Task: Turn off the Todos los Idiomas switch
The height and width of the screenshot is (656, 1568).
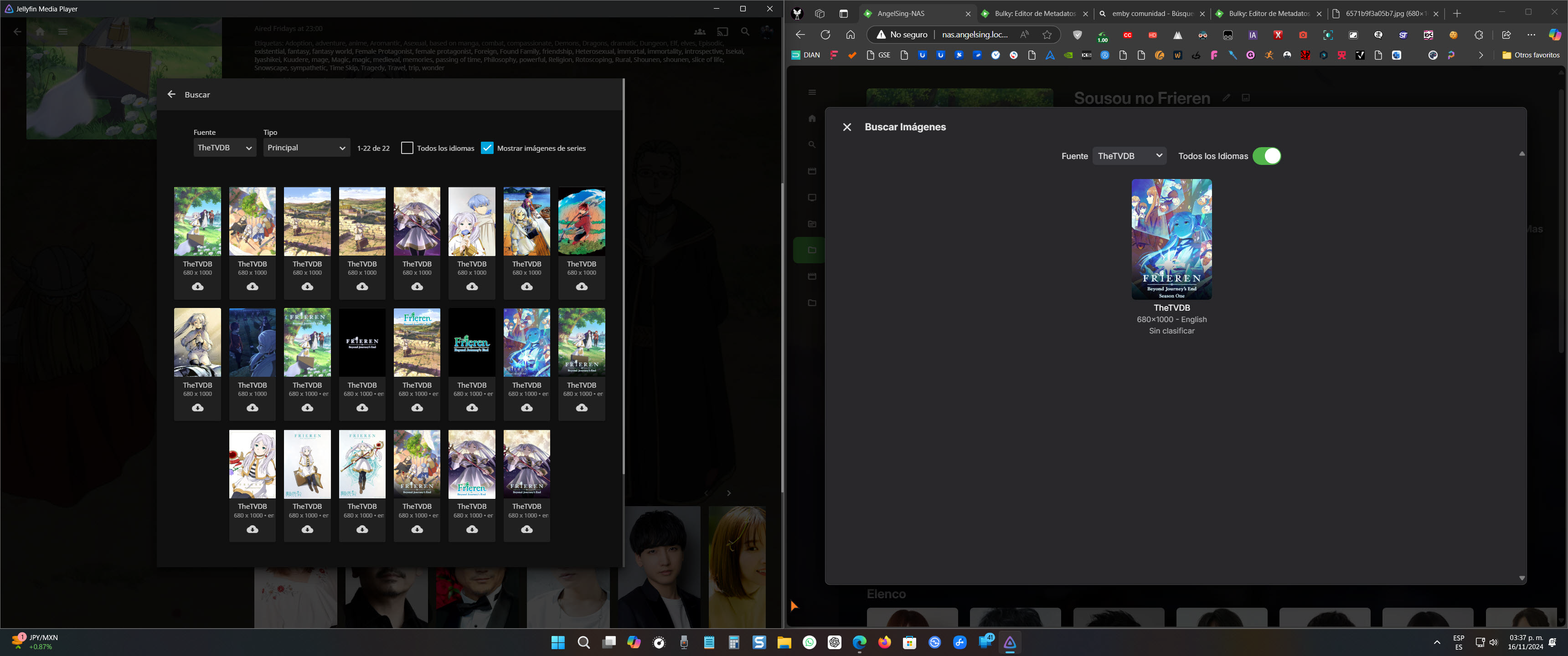Action: tap(1267, 156)
